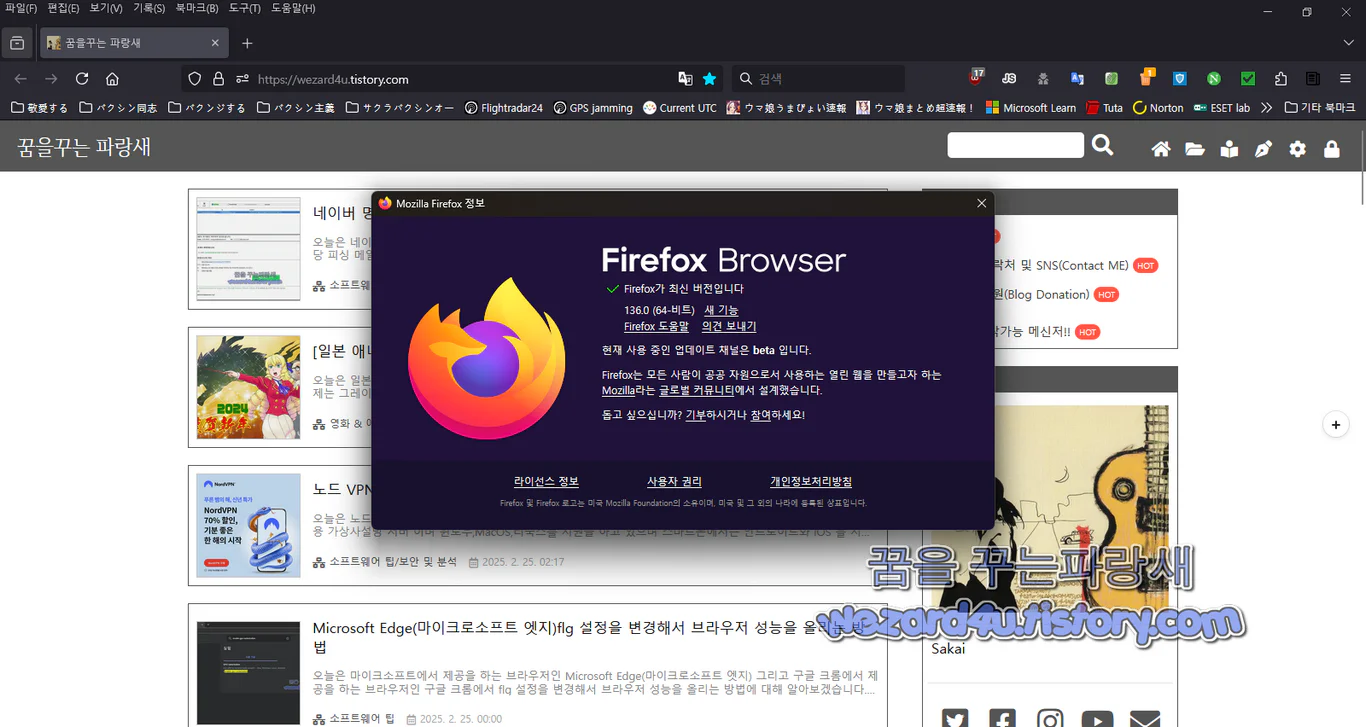Open the blog's home icon in site header
The image size is (1366, 727).
point(1160,148)
